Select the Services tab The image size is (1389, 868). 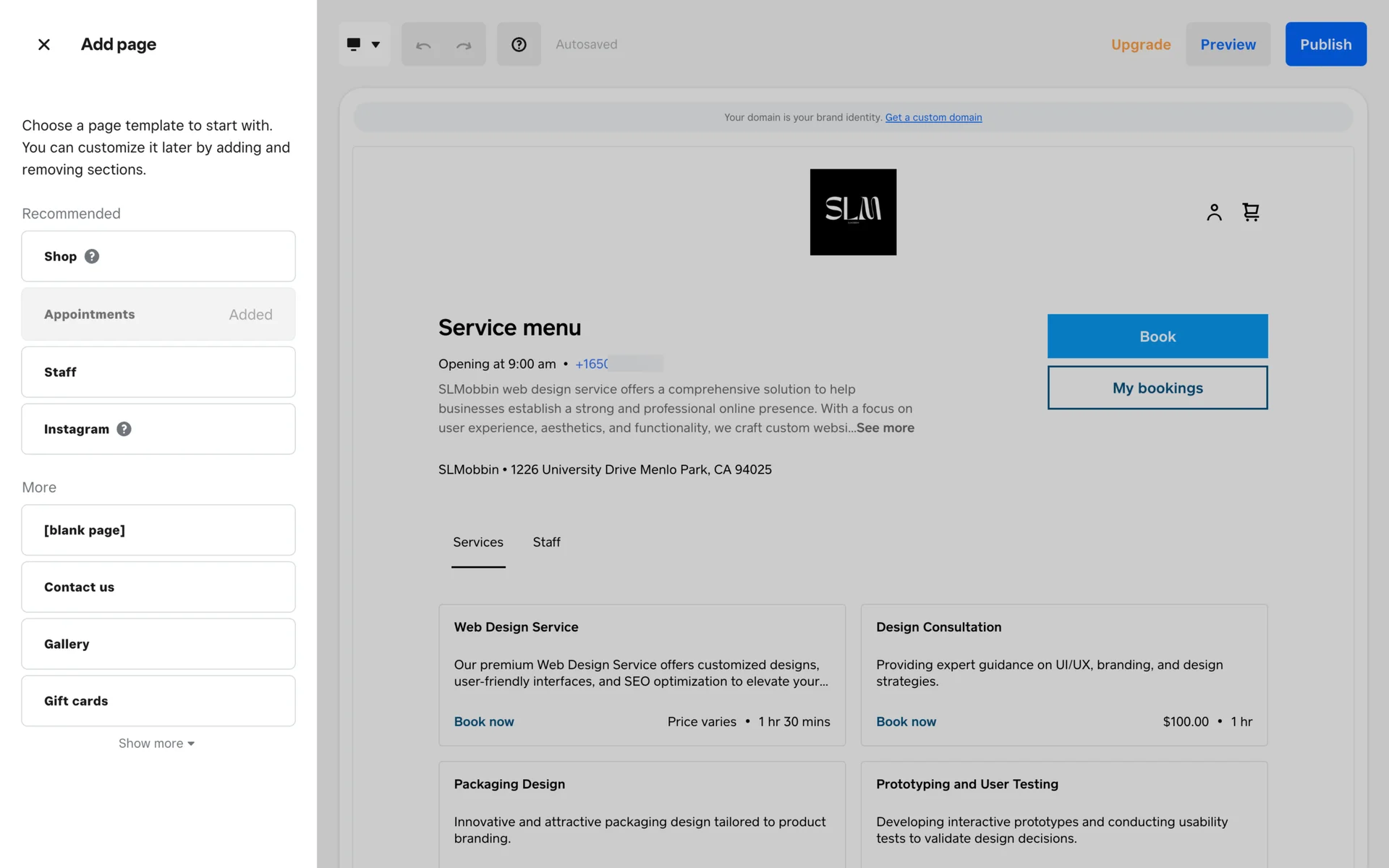pos(478,542)
